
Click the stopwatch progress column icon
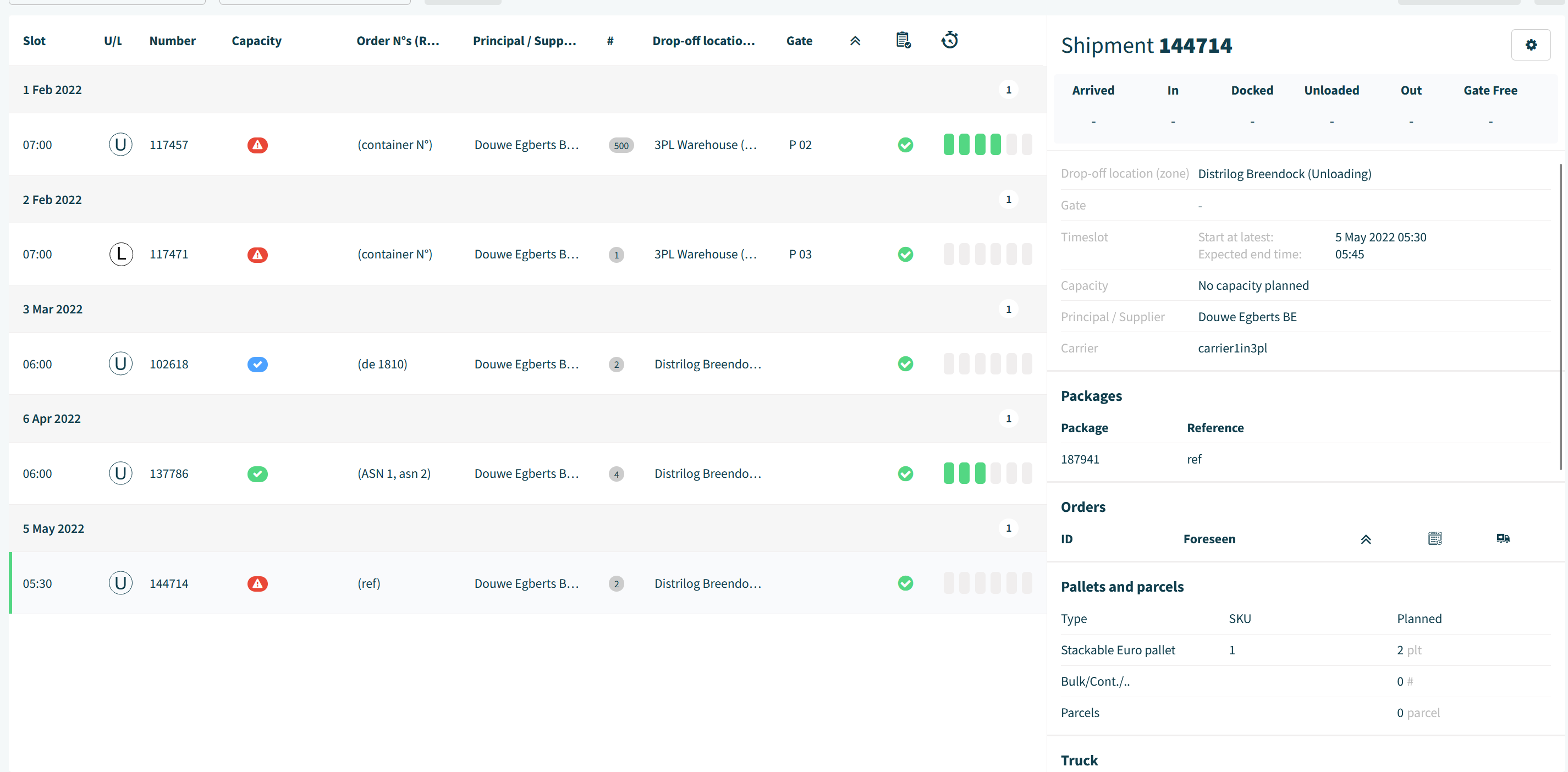coord(950,40)
